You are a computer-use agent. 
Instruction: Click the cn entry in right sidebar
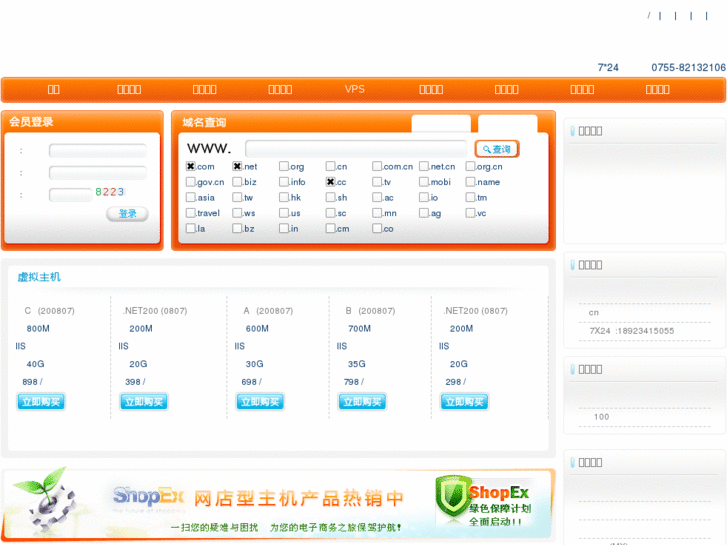pos(593,312)
